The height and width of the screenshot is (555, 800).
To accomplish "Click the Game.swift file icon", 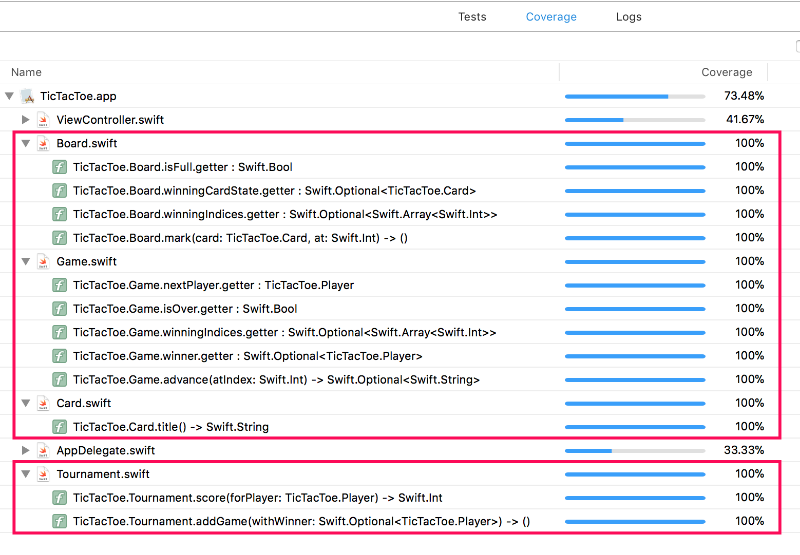I will [43, 262].
